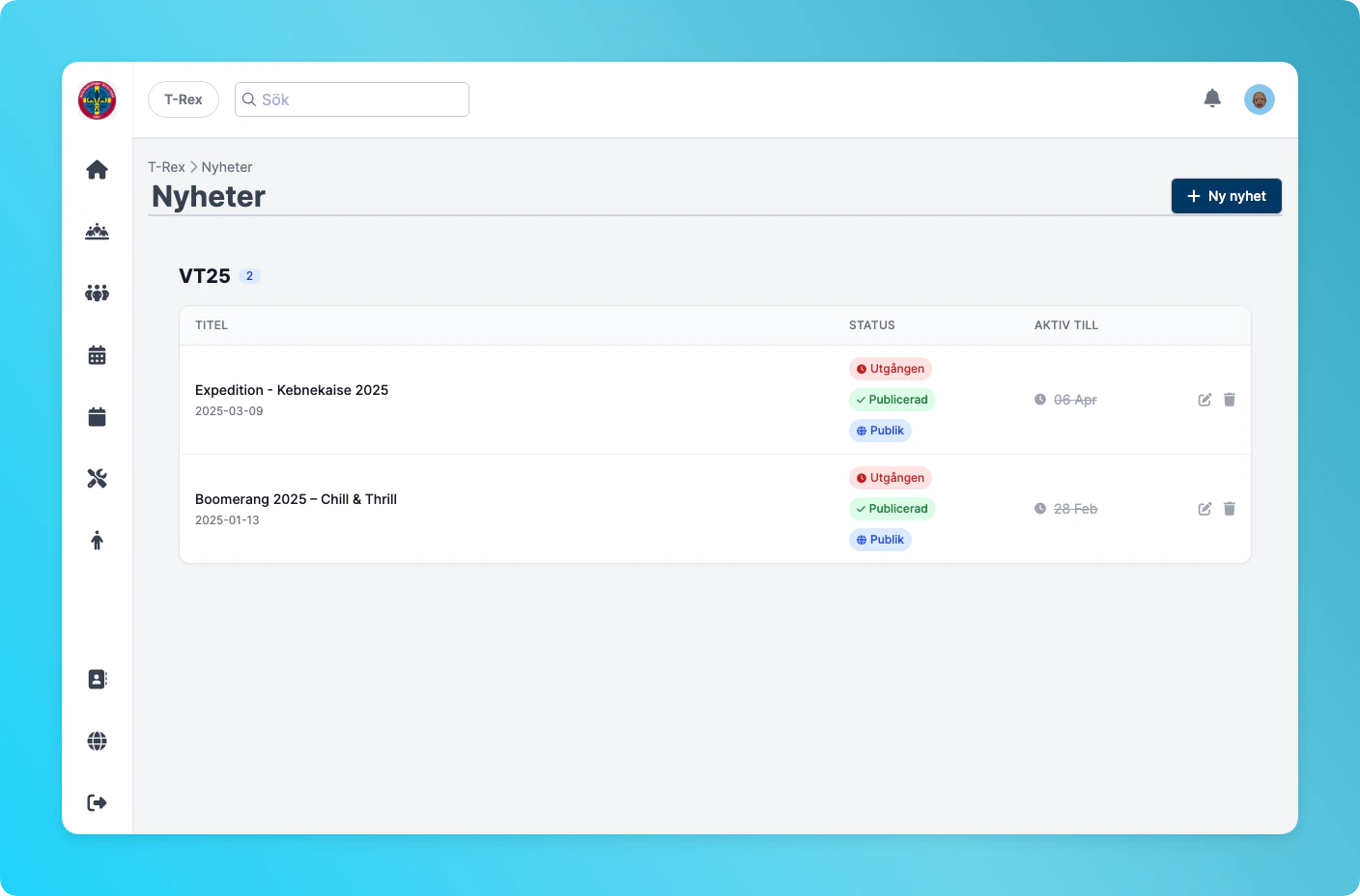
Task: Click the 28 Feb expiry date
Action: (1075, 509)
